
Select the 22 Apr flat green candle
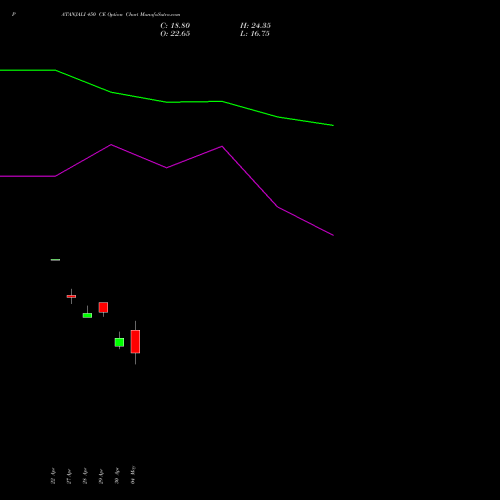pyautogui.click(x=55, y=260)
